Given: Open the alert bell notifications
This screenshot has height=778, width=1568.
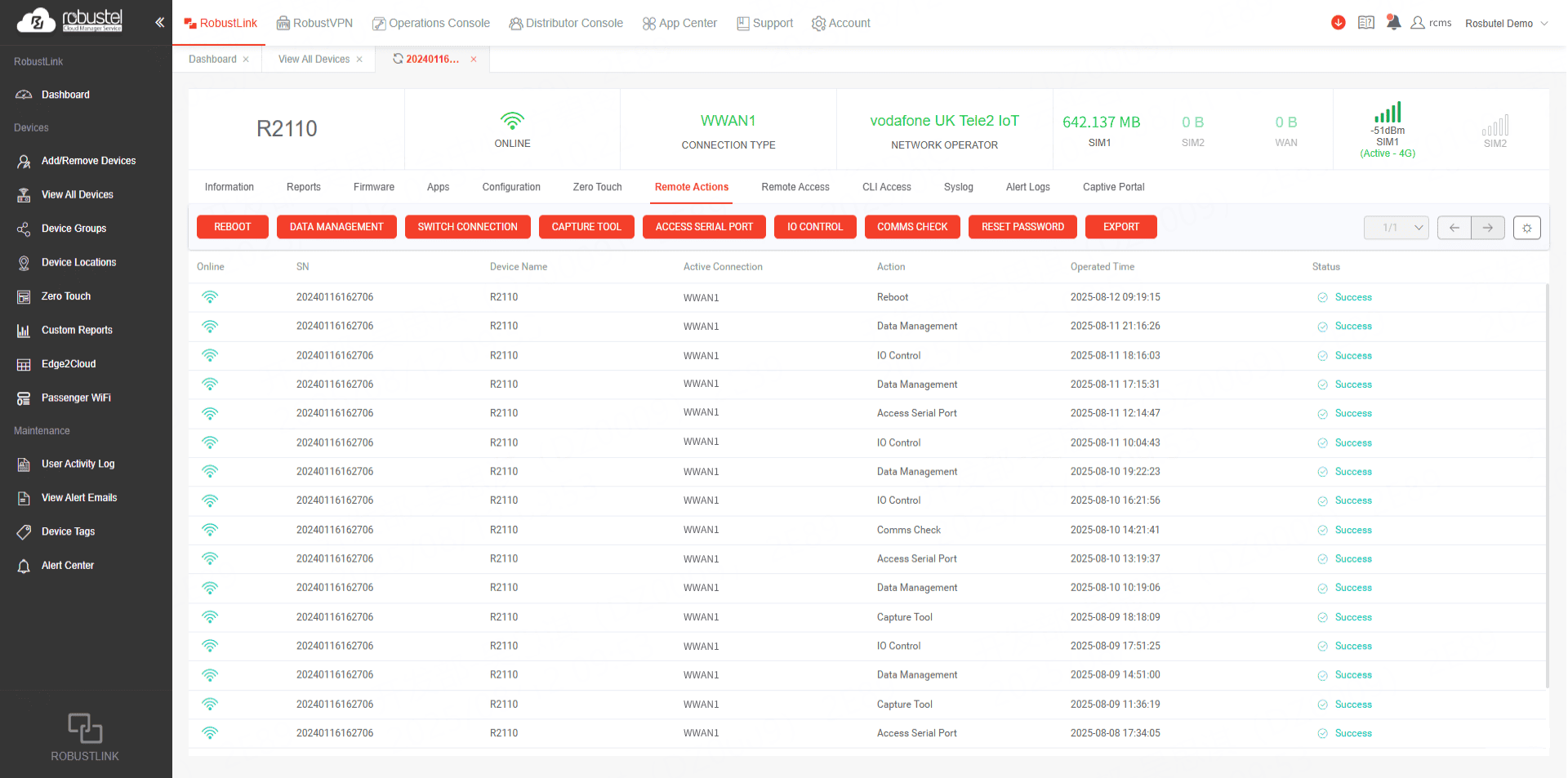Looking at the screenshot, I should (x=1393, y=23).
